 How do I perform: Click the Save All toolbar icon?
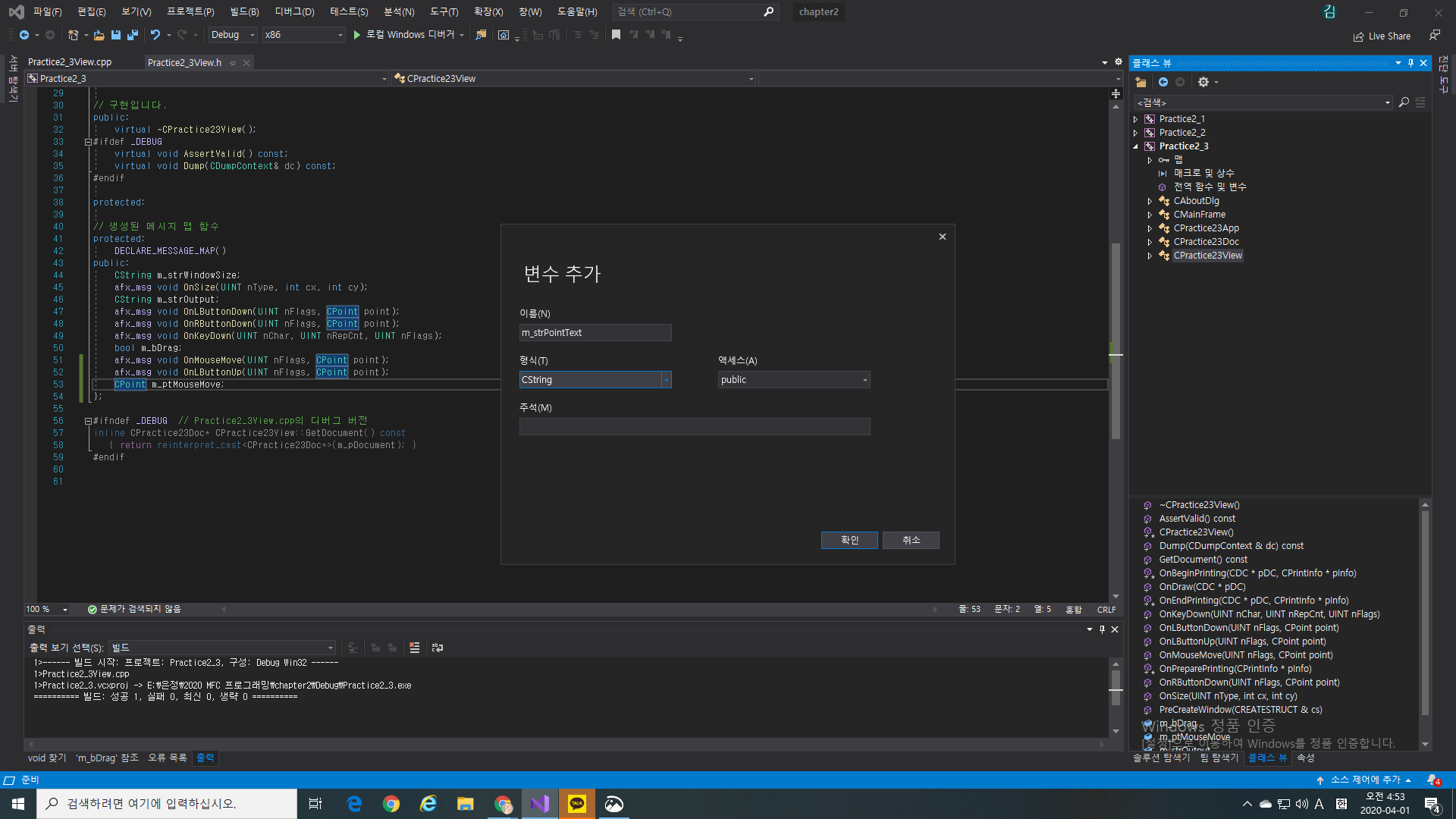click(x=133, y=35)
